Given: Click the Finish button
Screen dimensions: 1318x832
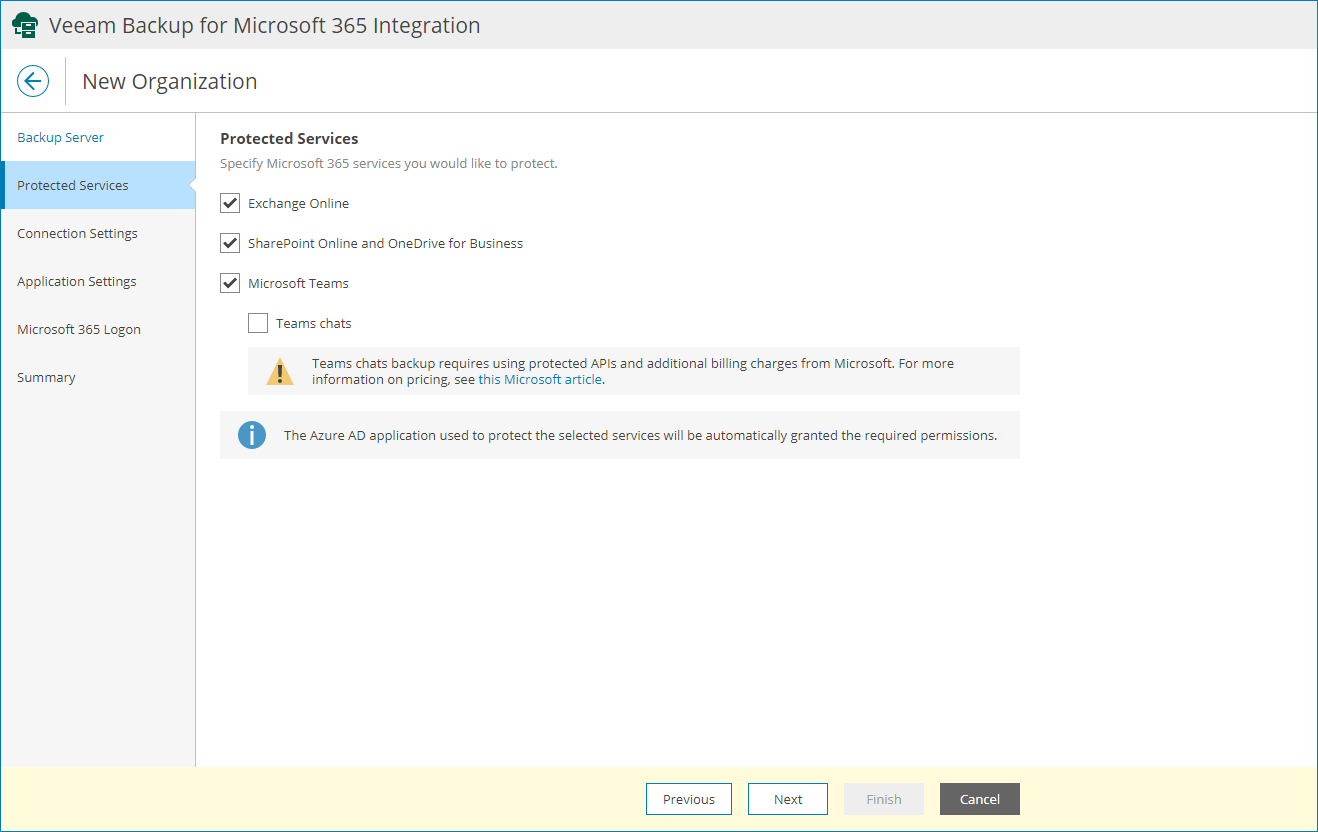Looking at the screenshot, I should 884,799.
